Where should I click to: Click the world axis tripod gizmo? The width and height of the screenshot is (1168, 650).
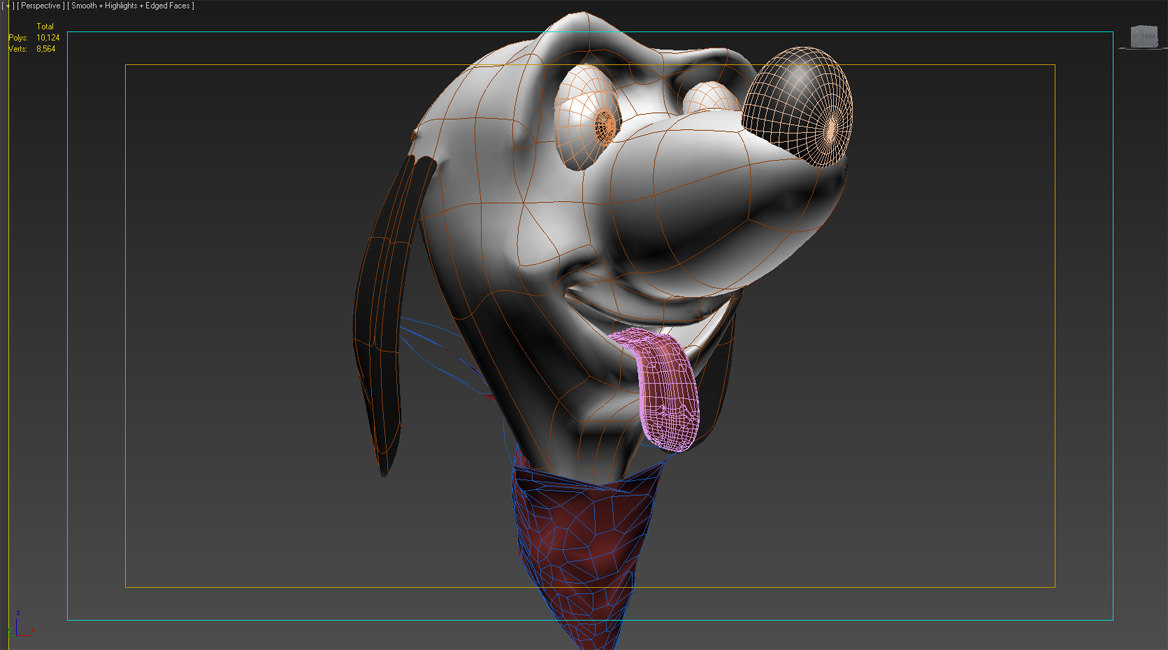(18, 626)
